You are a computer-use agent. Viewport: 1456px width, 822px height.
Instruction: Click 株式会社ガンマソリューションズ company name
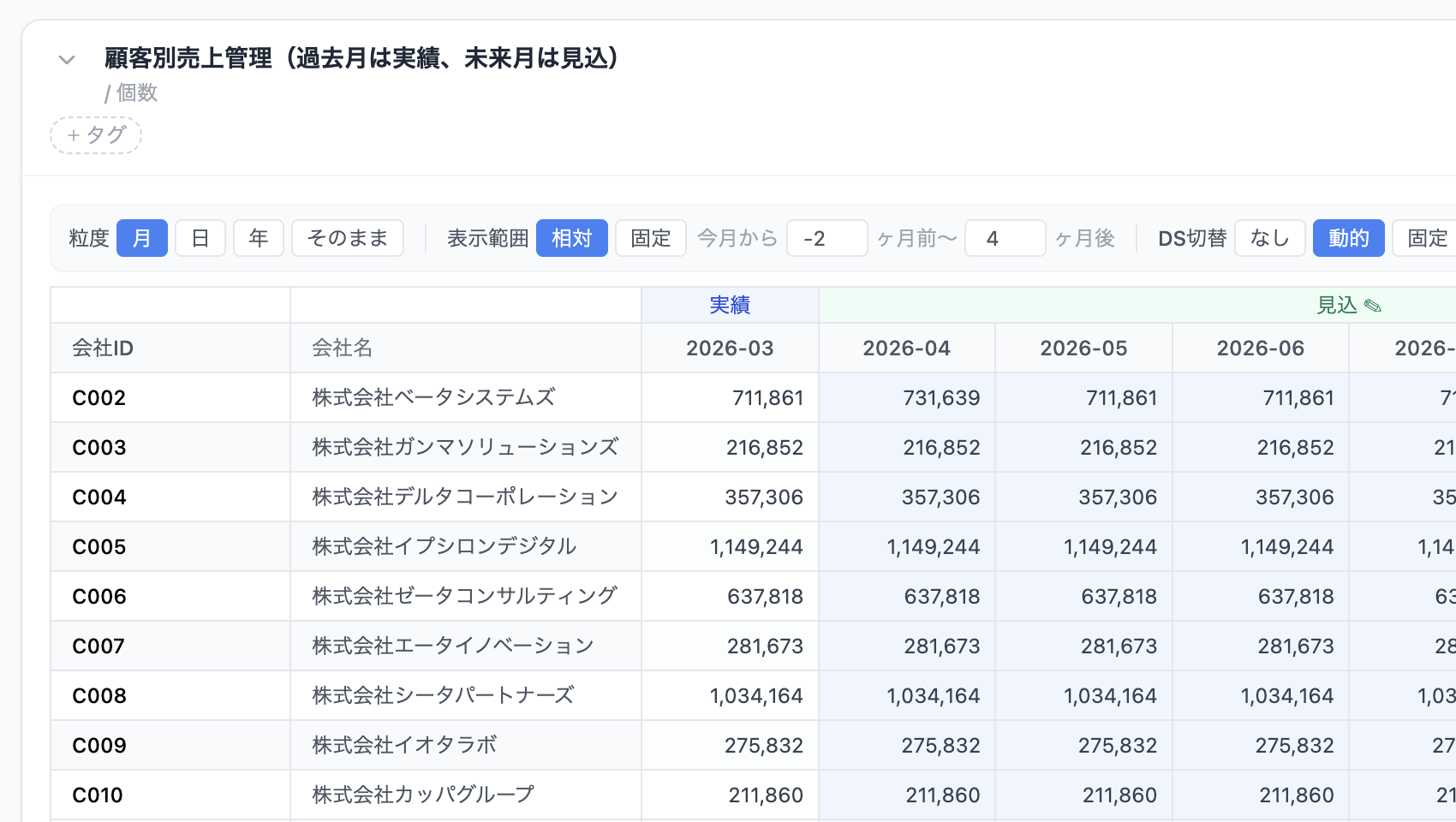tap(465, 447)
